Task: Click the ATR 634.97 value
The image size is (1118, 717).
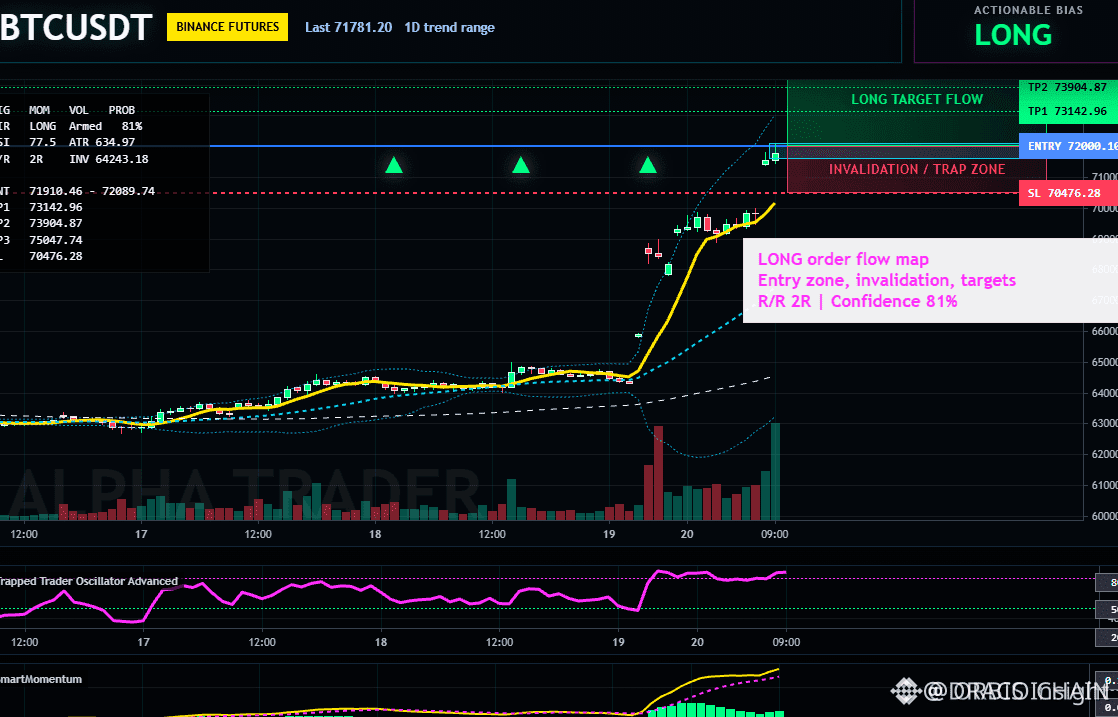Action: pos(102,143)
